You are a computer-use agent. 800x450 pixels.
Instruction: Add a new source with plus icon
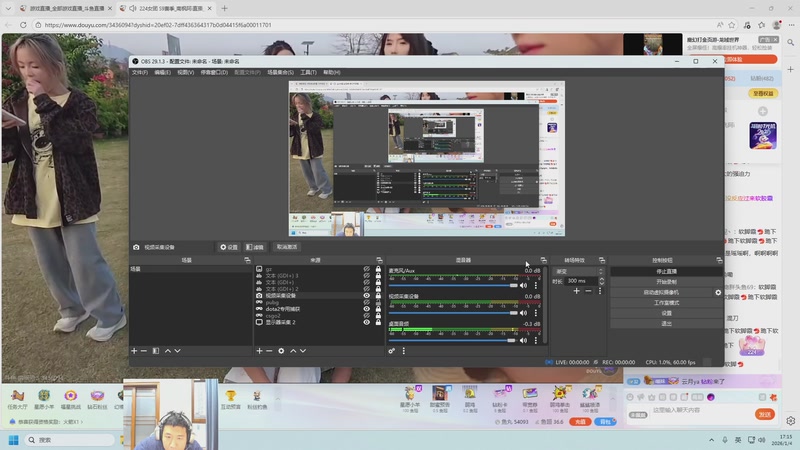[x=259, y=351]
